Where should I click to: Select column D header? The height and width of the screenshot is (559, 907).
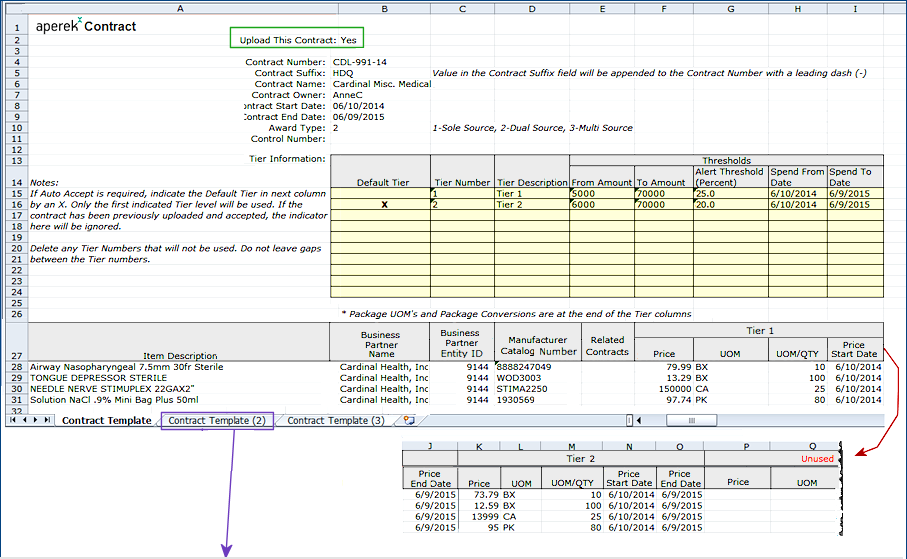(531, 8)
